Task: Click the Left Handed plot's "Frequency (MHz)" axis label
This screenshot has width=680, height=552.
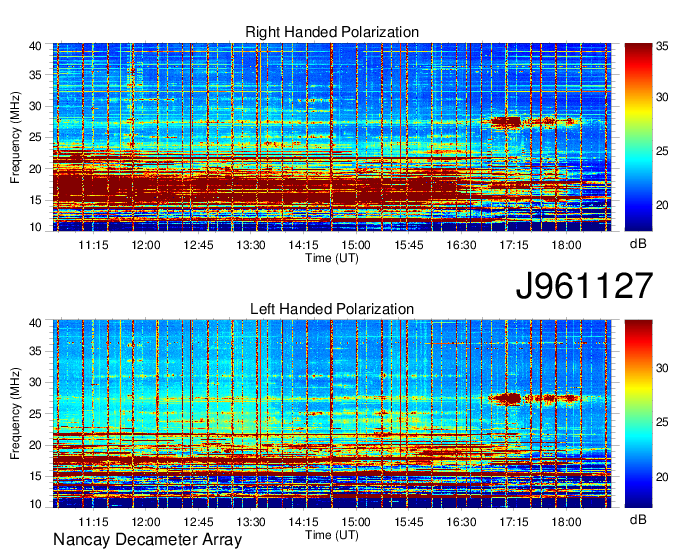Action: pyautogui.click(x=16, y=414)
